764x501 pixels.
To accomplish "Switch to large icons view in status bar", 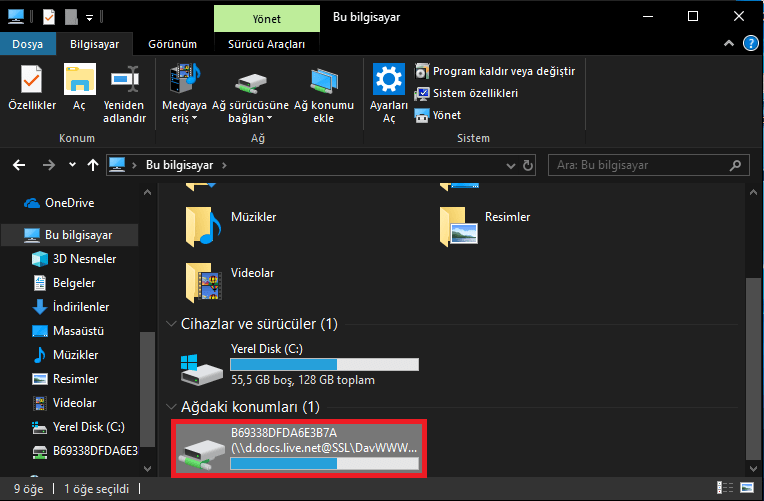I will (x=747, y=487).
